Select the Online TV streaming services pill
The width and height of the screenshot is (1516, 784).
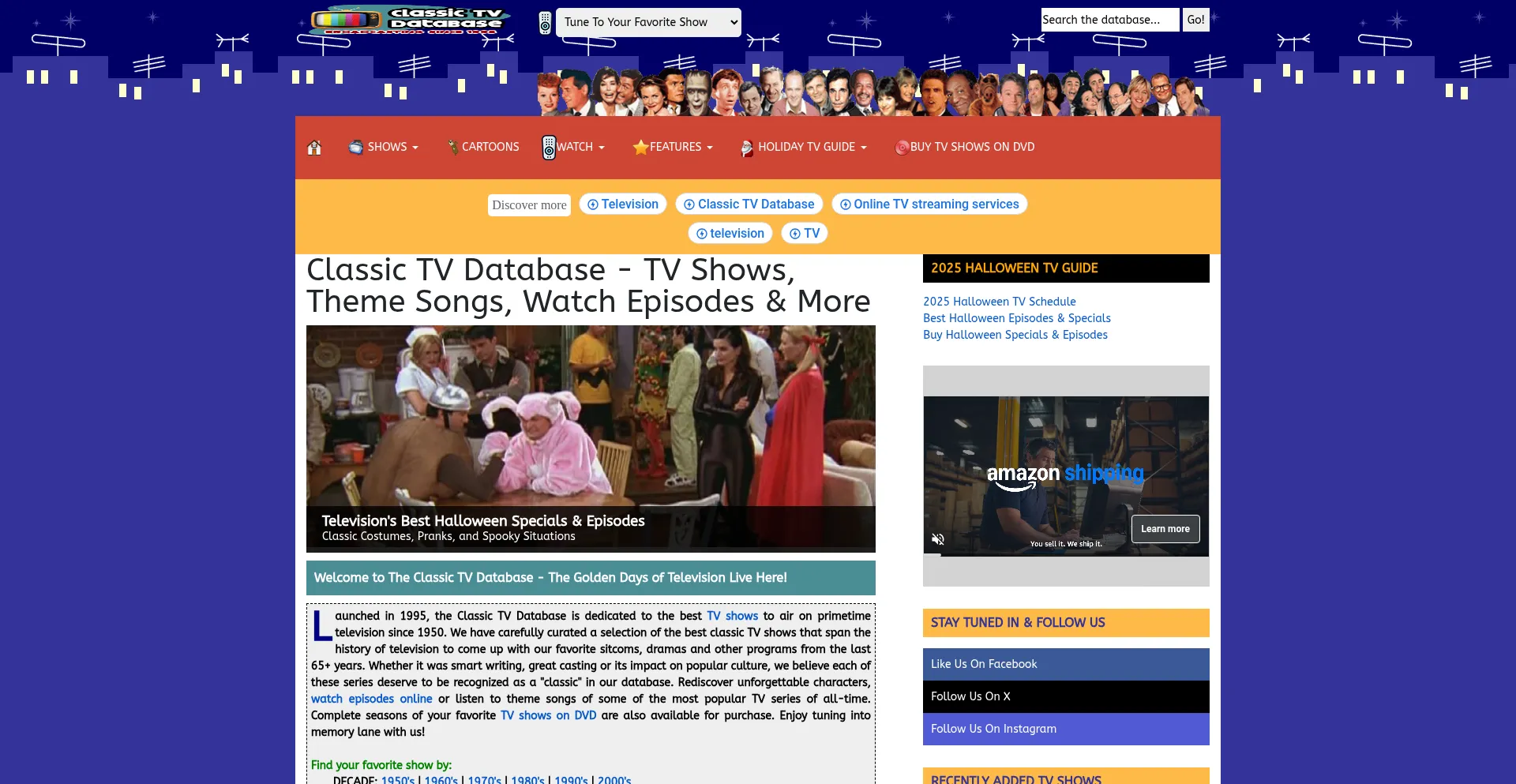(929, 204)
